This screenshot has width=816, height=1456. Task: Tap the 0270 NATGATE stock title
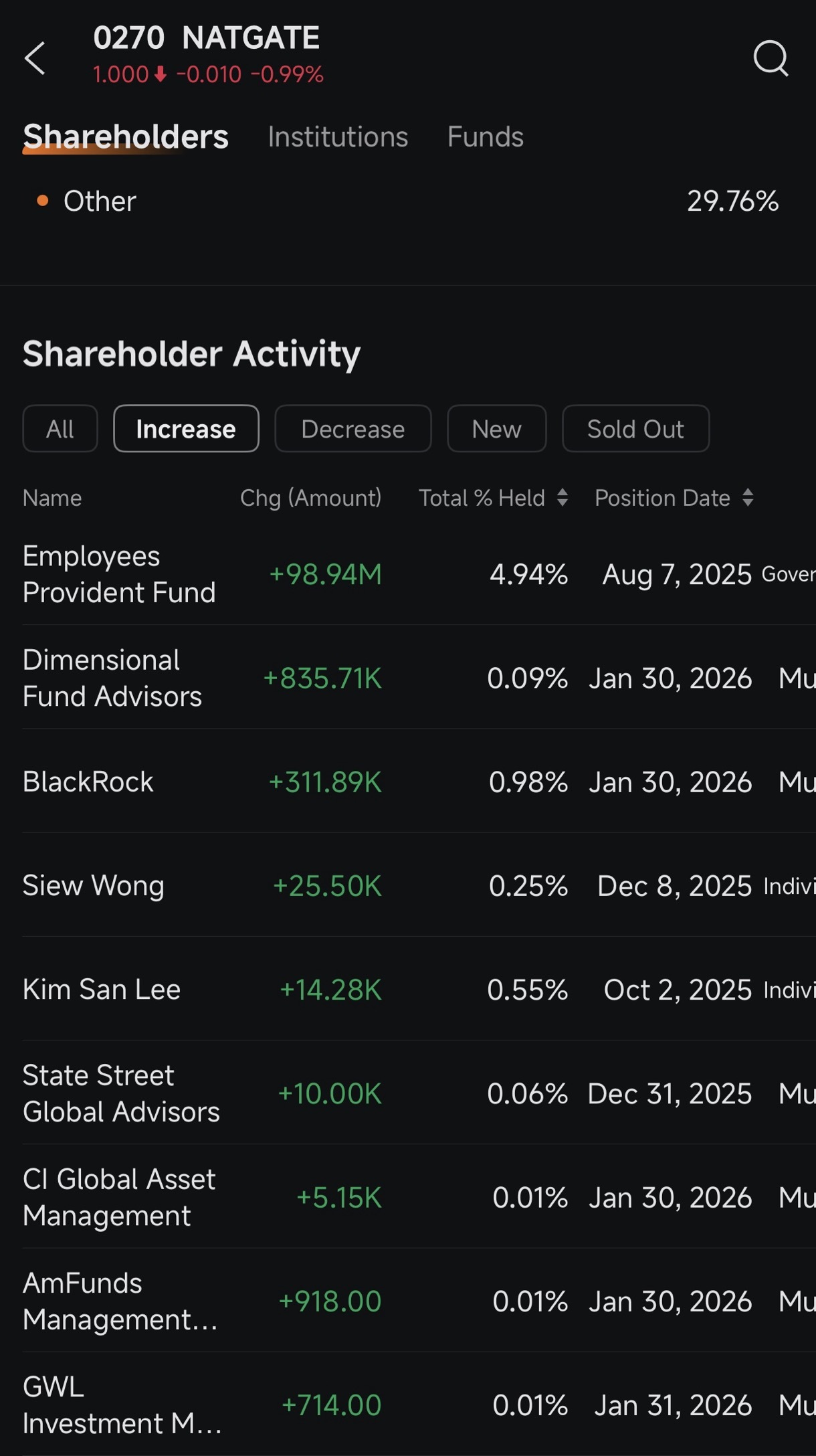point(207,38)
